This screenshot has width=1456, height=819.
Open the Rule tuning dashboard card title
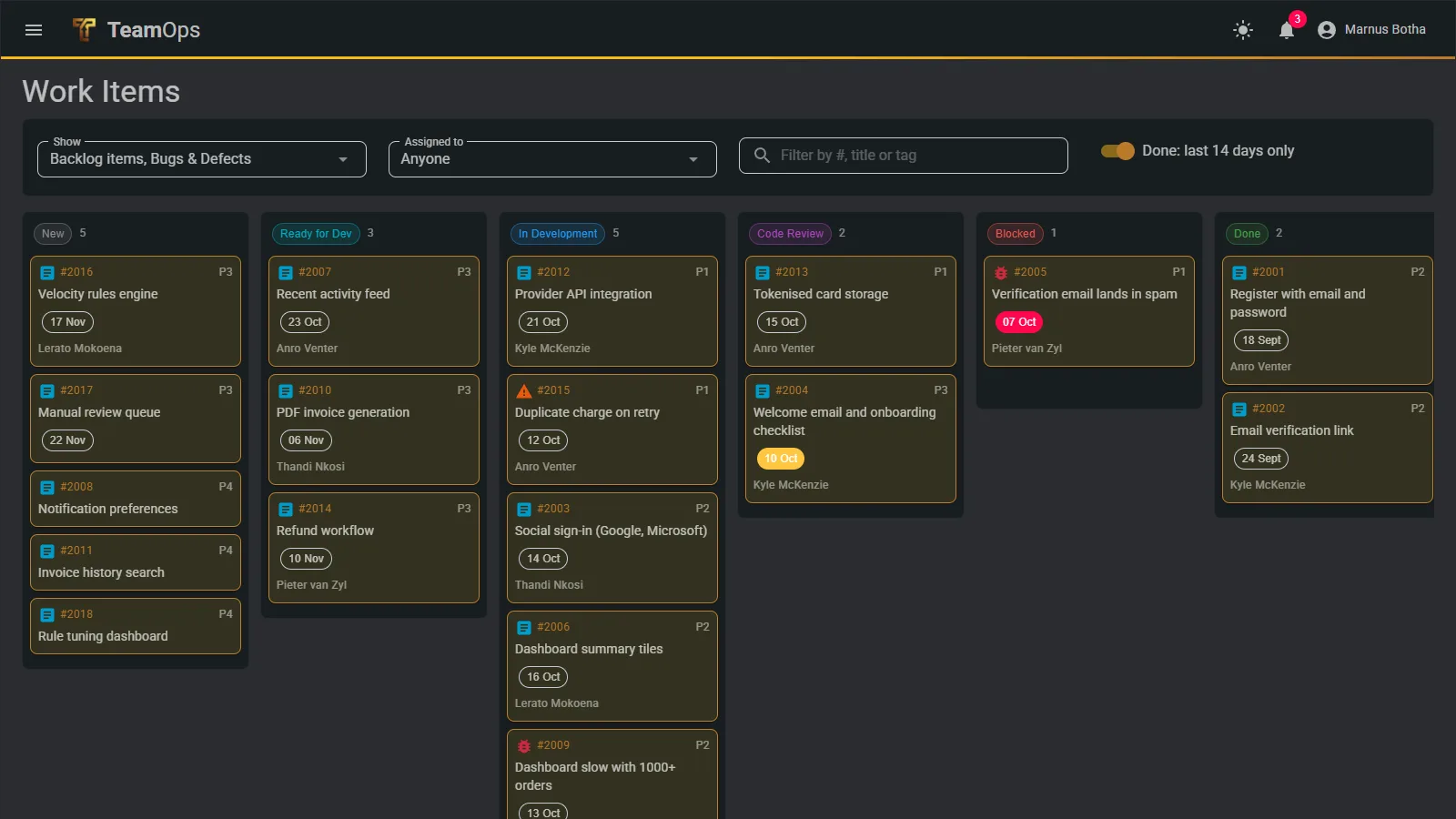[x=103, y=637]
